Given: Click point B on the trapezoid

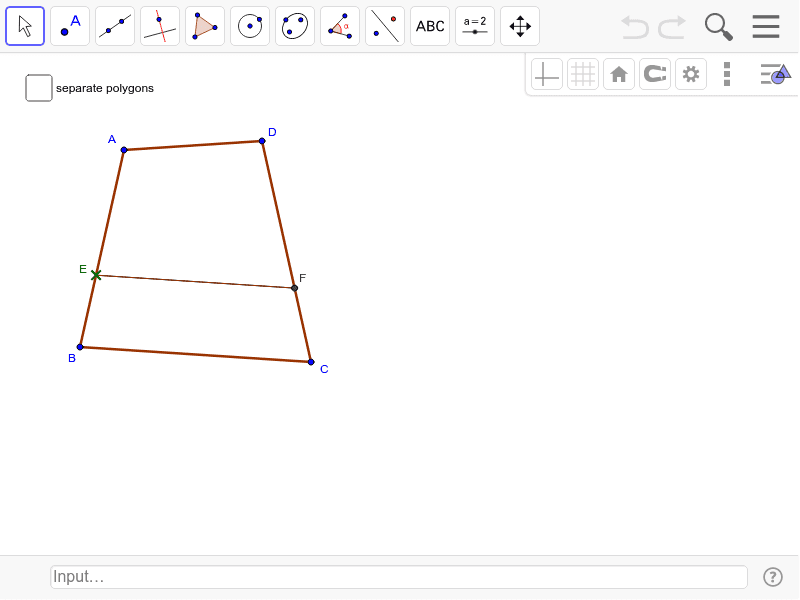Looking at the screenshot, I should click(80, 347).
